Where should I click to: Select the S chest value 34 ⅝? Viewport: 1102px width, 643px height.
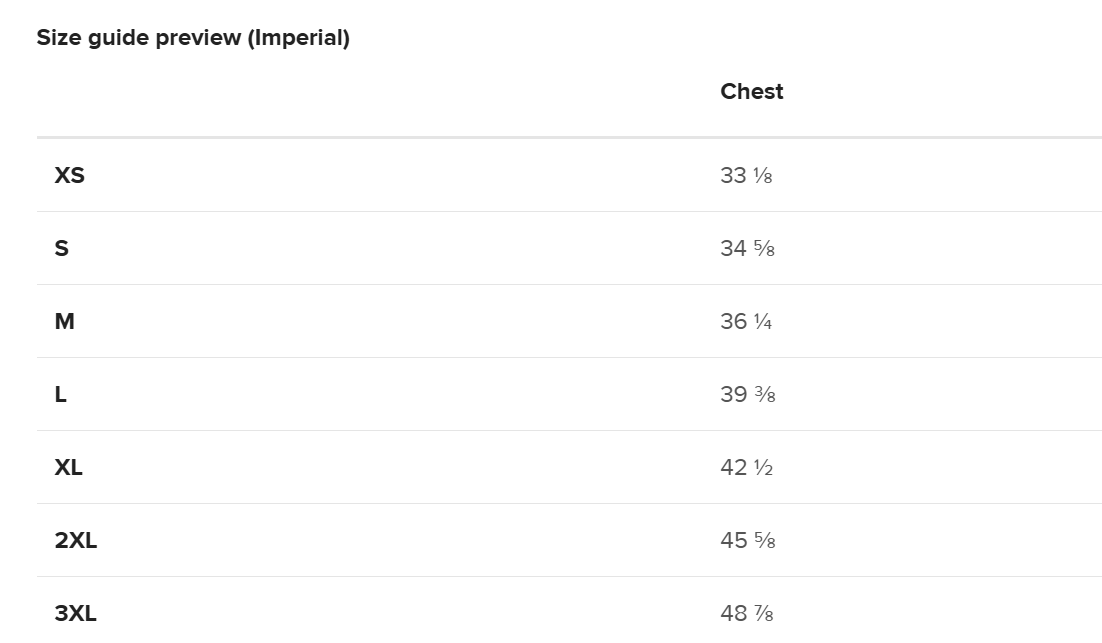[x=747, y=249]
